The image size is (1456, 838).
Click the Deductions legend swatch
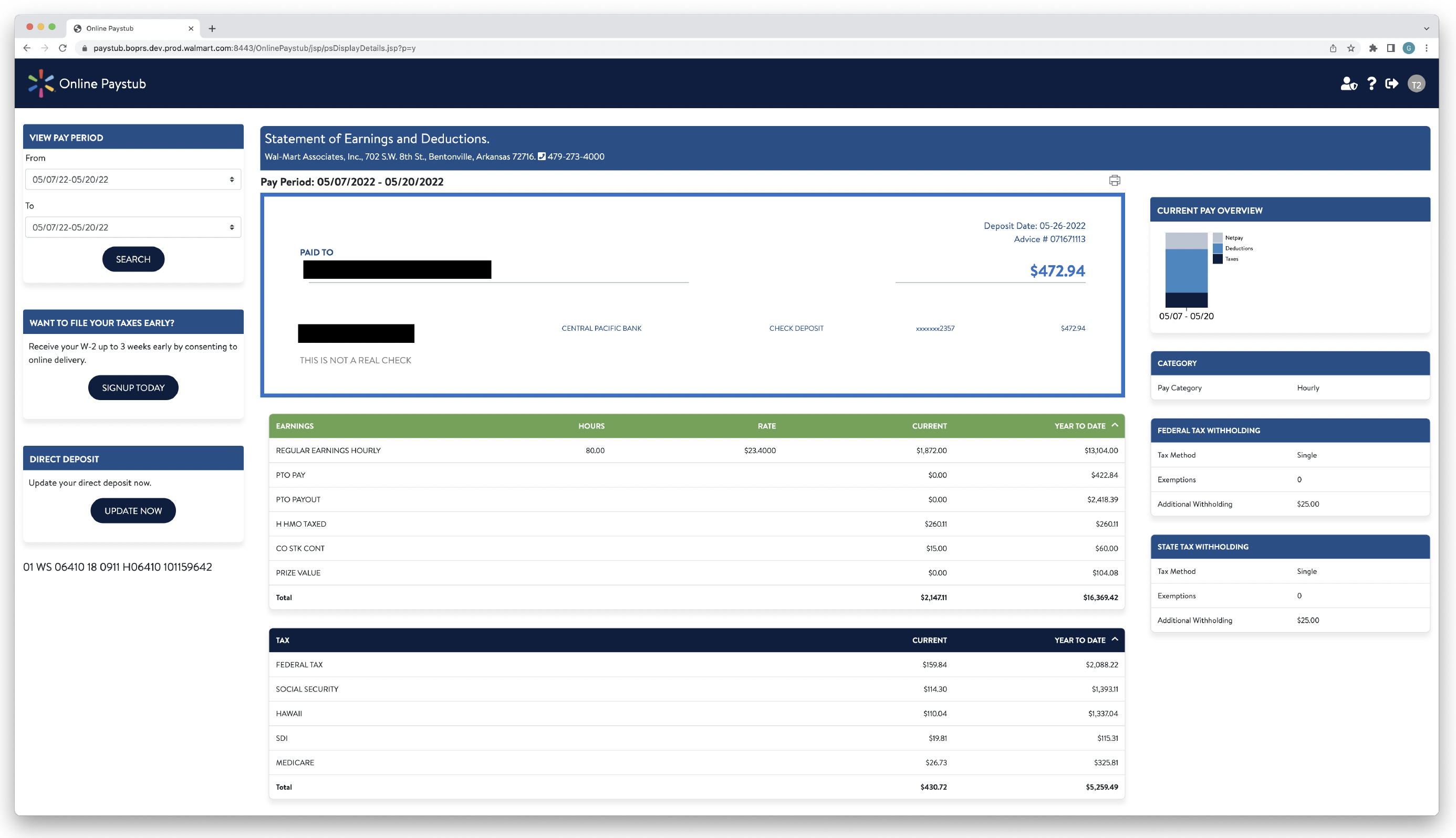point(1217,249)
